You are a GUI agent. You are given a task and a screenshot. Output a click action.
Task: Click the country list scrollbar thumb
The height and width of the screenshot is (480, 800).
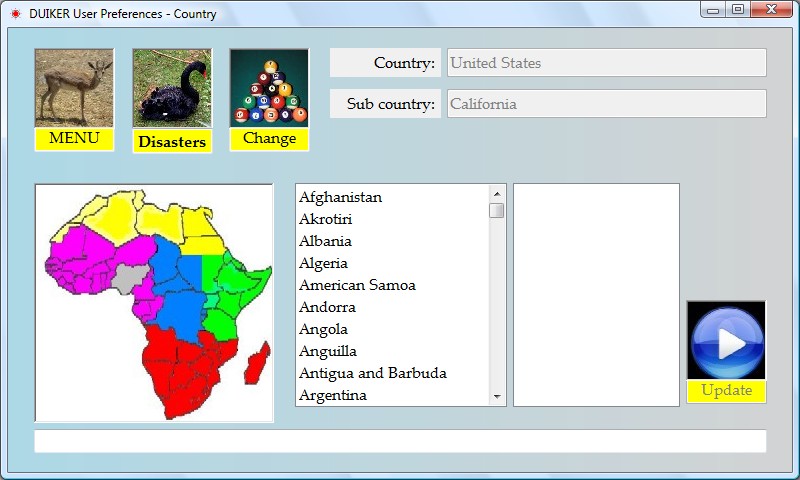coord(497,211)
